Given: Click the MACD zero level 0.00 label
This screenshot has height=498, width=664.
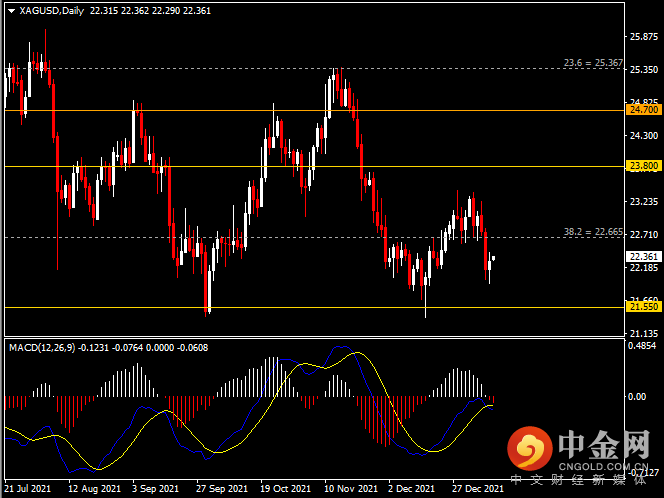Looking at the screenshot, I should (636, 397).
